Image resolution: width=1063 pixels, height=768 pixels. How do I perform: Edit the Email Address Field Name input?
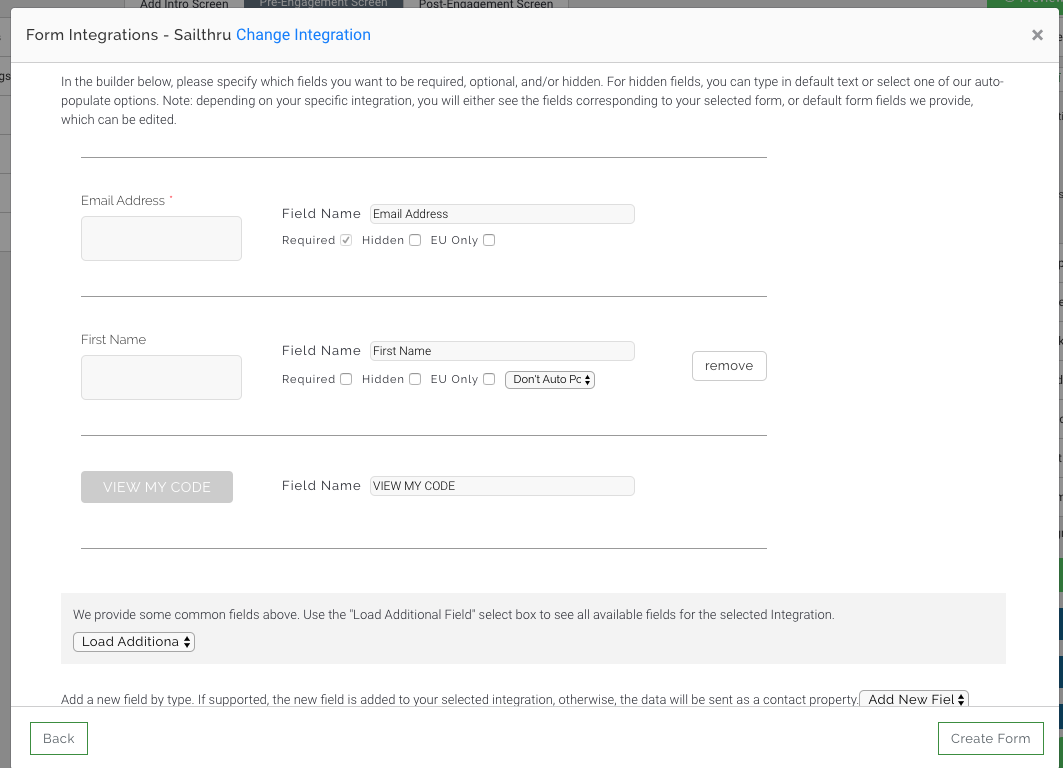click(502, 214)
